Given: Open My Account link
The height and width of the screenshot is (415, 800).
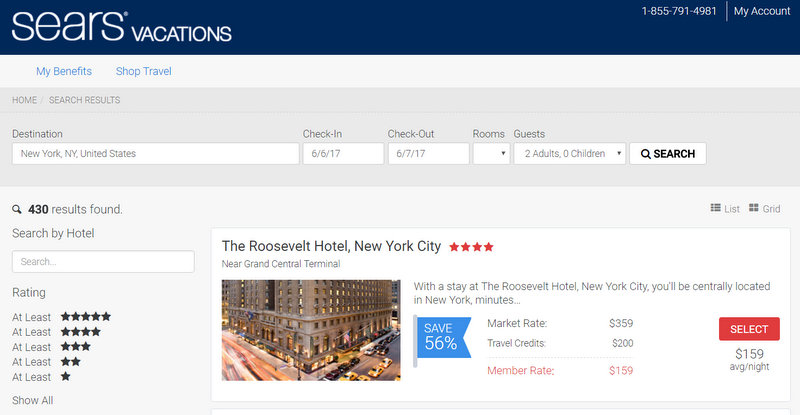Looking at the screenshot, I should 762,11.
